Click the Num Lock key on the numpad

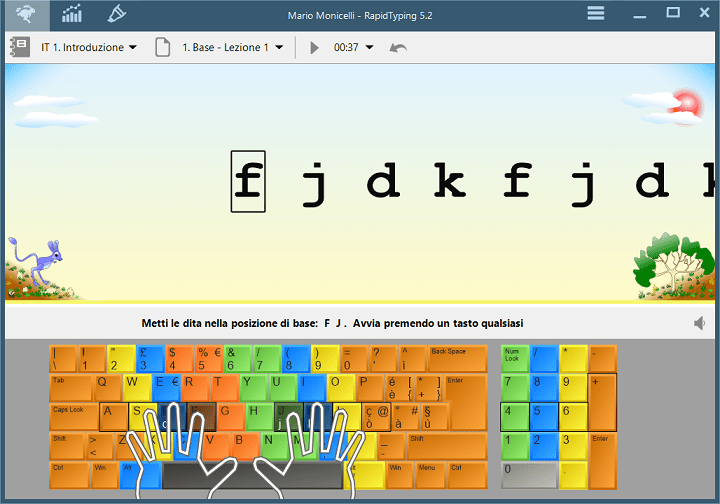tap(515, 358)
